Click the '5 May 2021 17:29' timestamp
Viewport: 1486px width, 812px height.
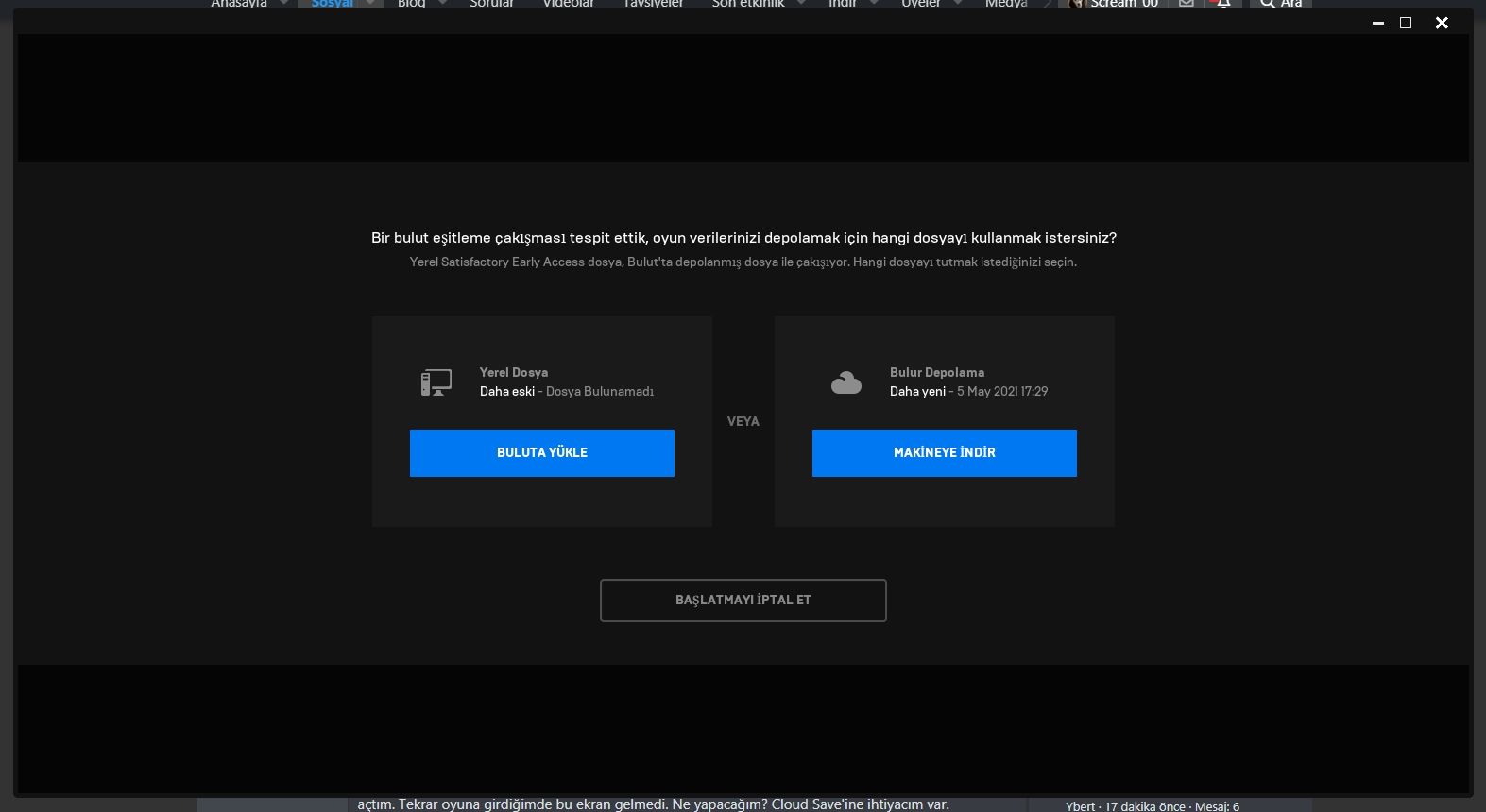[1002, 391]
